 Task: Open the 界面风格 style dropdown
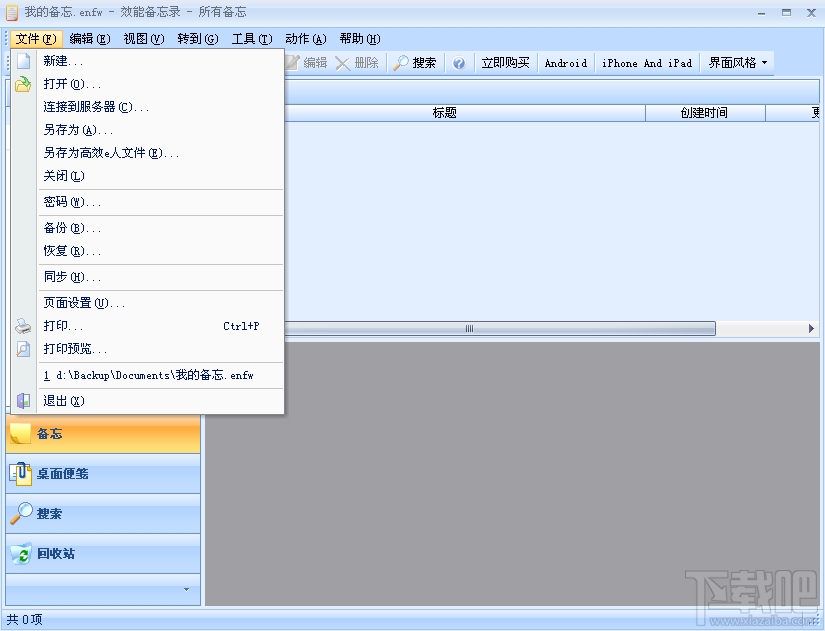pyautogui.click(x=737, y=62)
